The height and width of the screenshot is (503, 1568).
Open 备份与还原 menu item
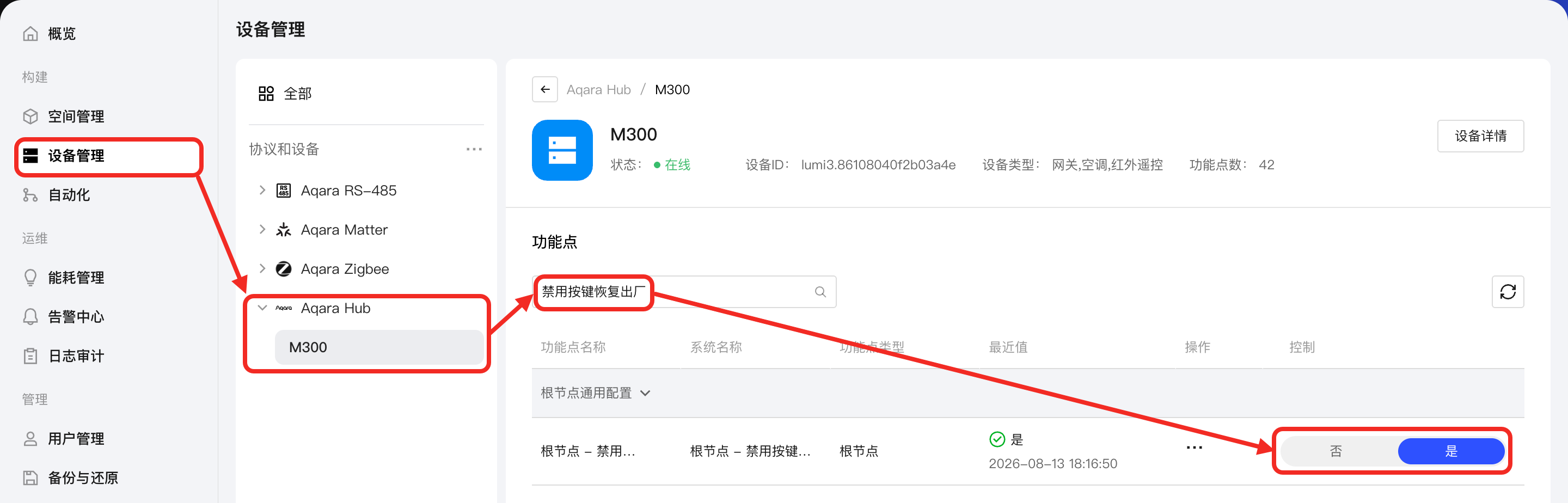pyautogui.click(x=83, y=478)
